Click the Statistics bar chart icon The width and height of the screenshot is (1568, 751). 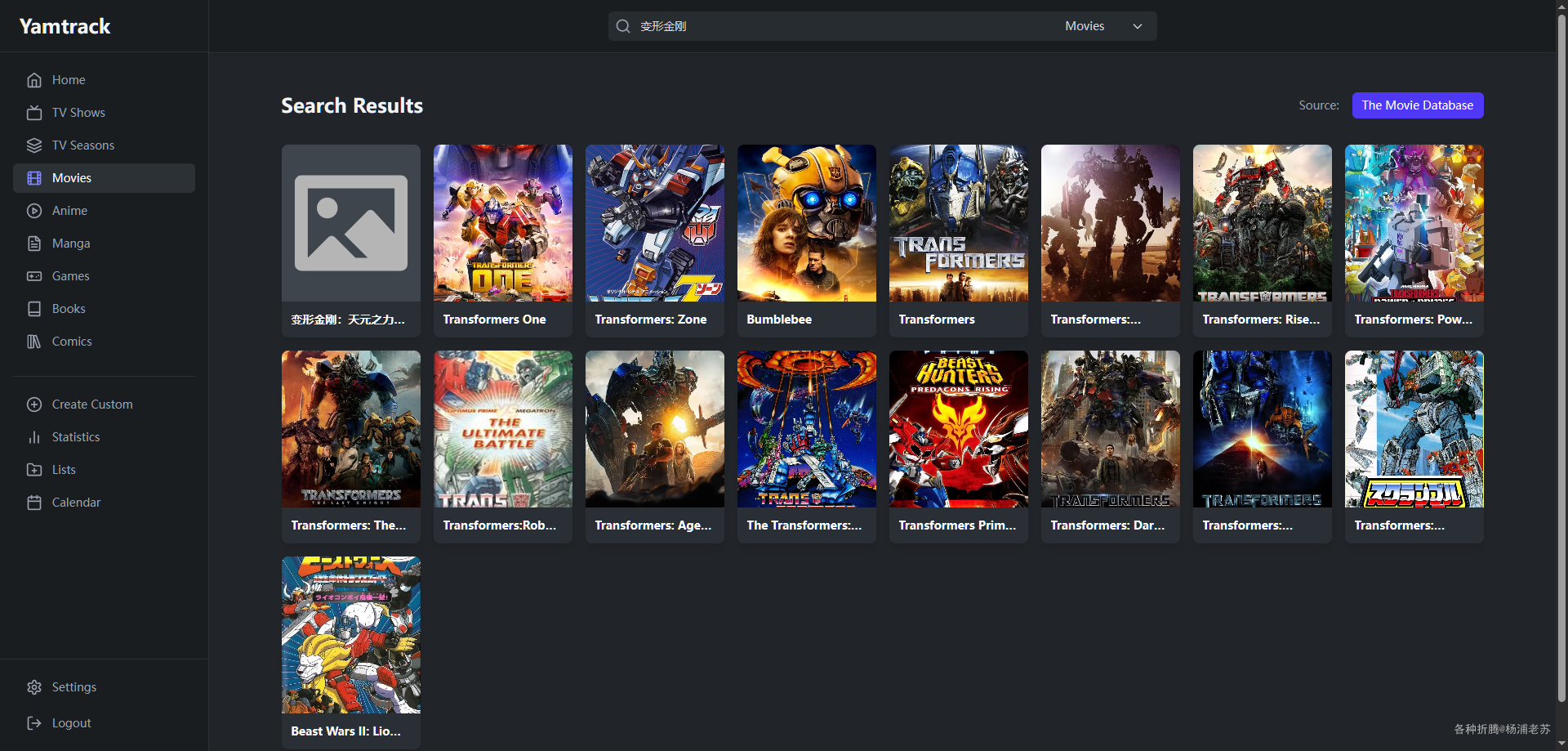(34, 437)
